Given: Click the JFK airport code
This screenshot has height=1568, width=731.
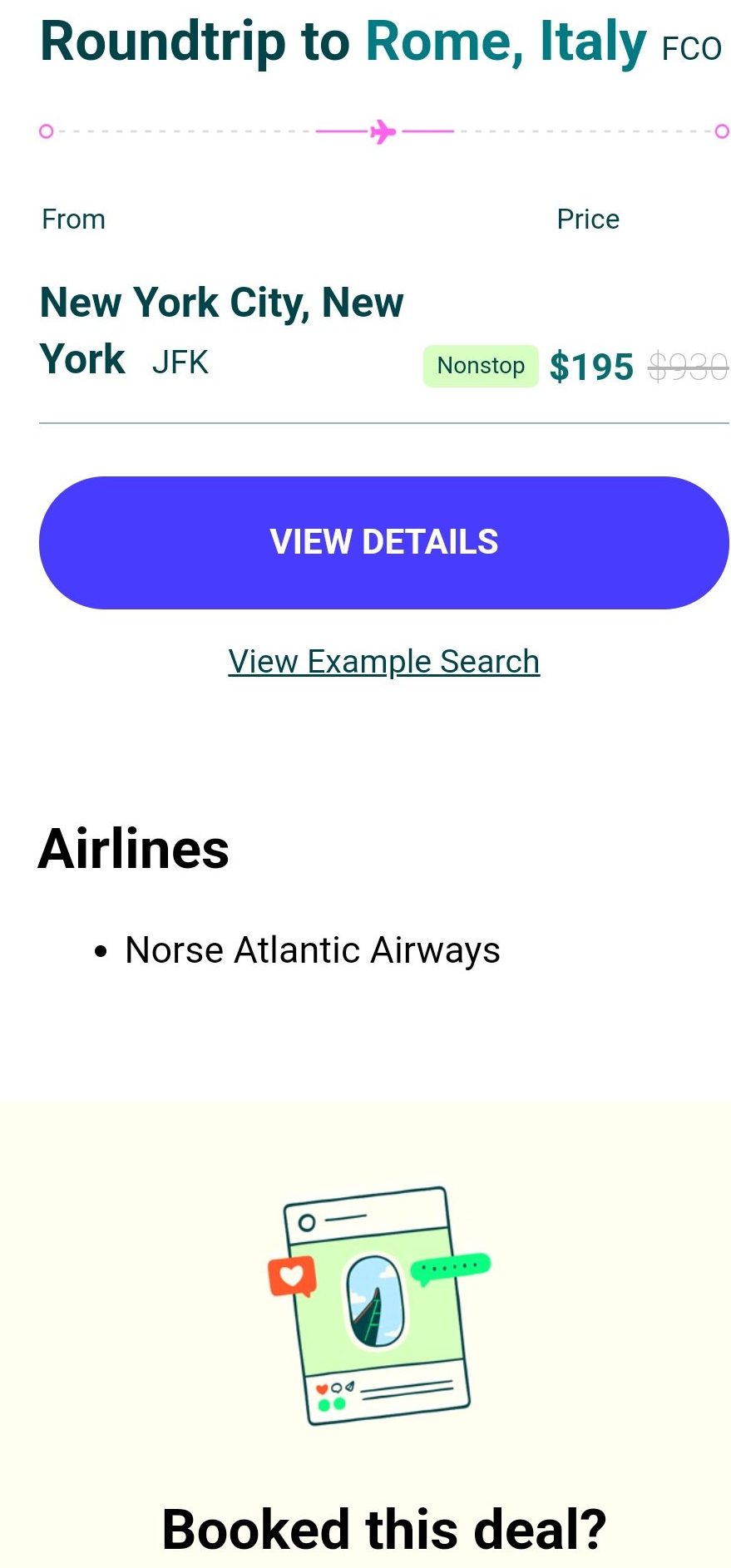Looking at the screenshot, I should [x=180, y=362].
